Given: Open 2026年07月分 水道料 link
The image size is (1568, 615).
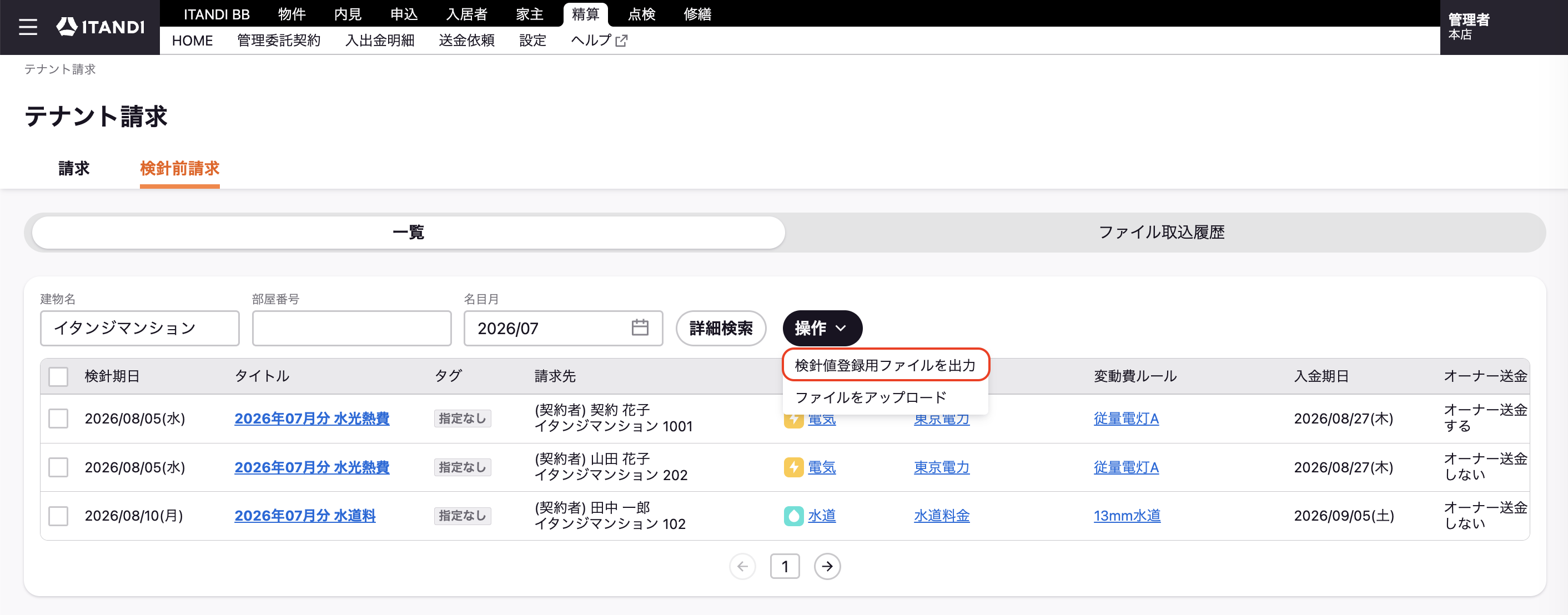Looking at the screenshot, I should click(305, 516).
